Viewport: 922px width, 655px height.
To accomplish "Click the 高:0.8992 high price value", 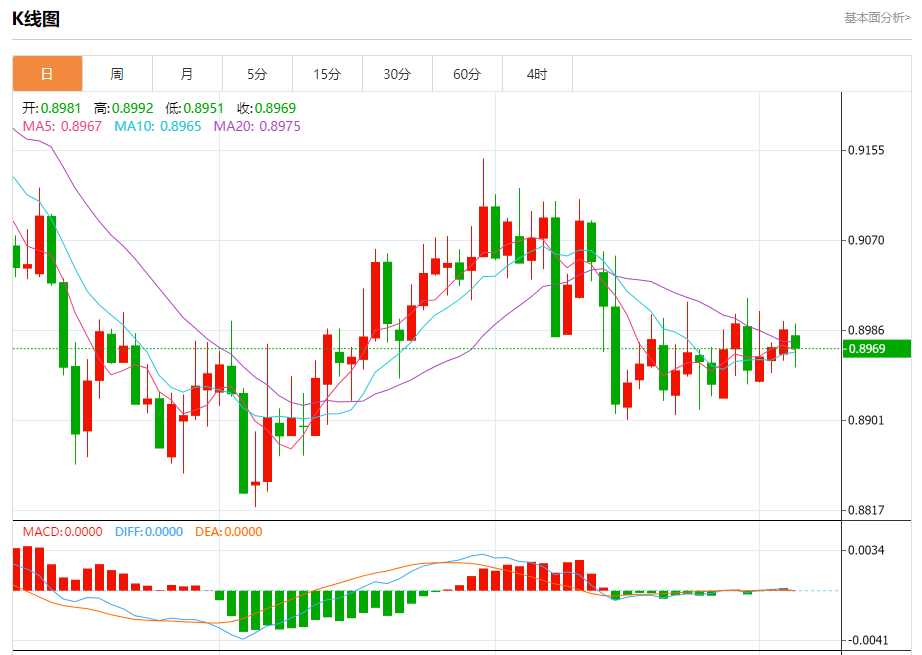I will pos(123,108).
